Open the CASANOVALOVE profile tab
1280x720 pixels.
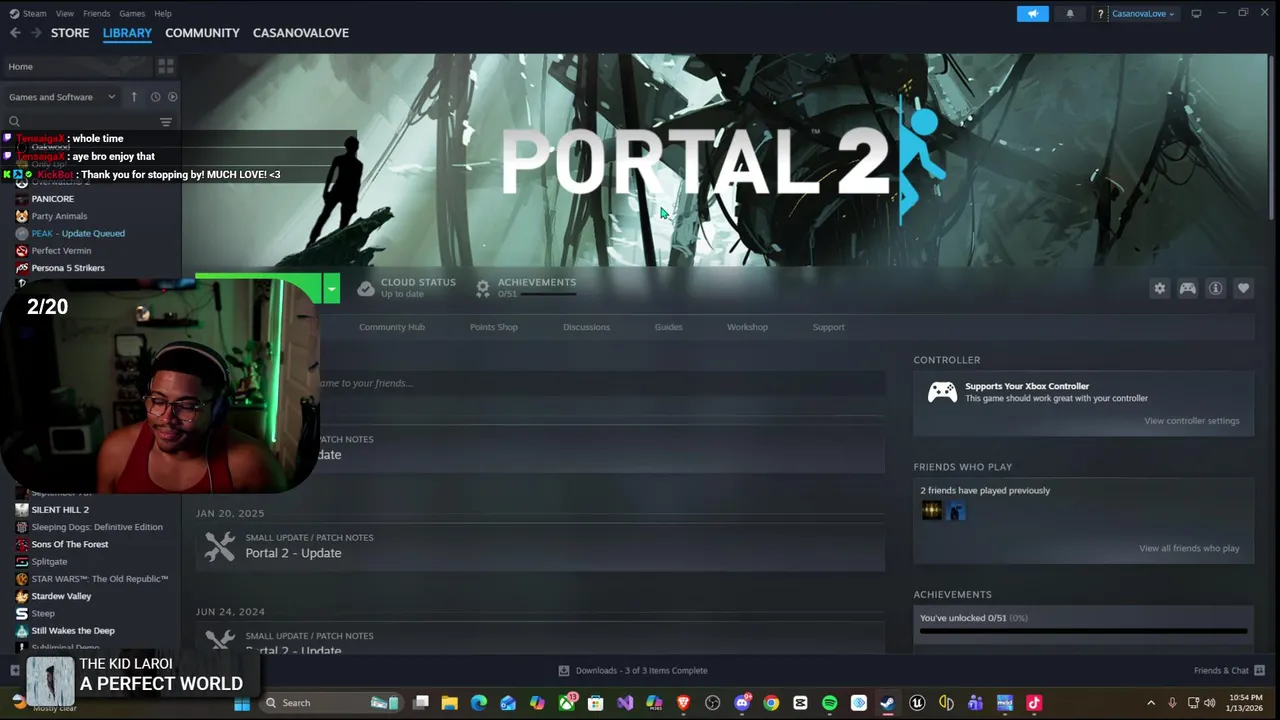(x=301, y=33)
